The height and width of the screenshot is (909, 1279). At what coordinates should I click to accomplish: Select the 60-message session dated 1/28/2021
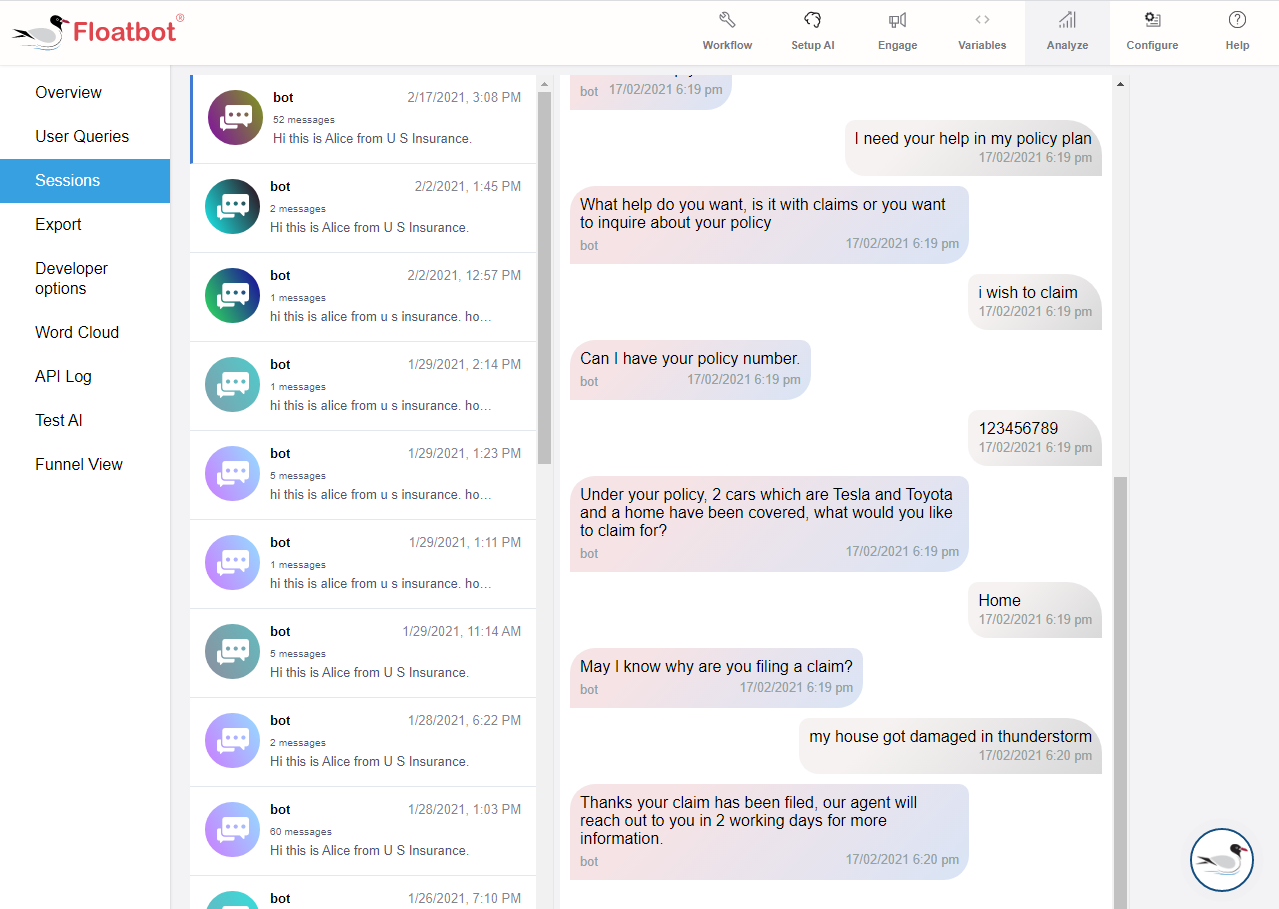(x=360, y=830)
